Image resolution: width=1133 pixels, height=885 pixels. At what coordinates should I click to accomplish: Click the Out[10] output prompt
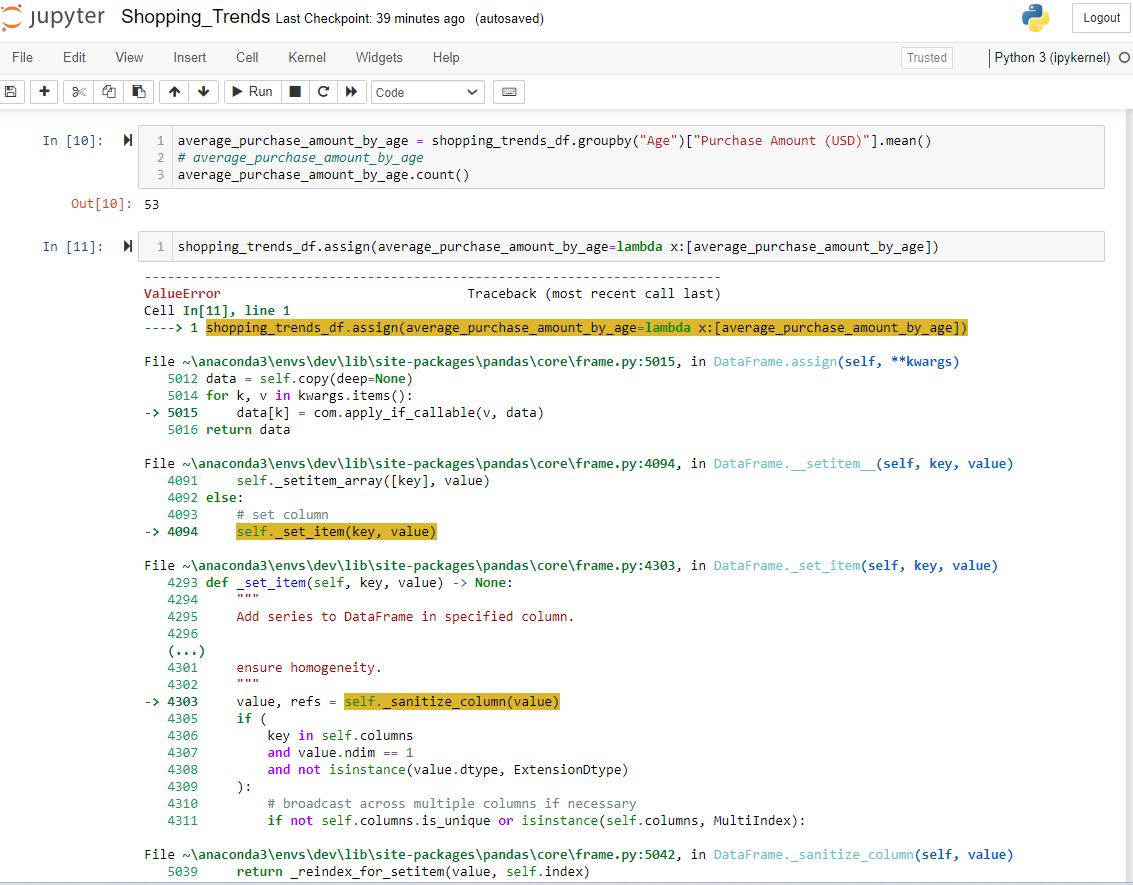click(x=101, y=204)
